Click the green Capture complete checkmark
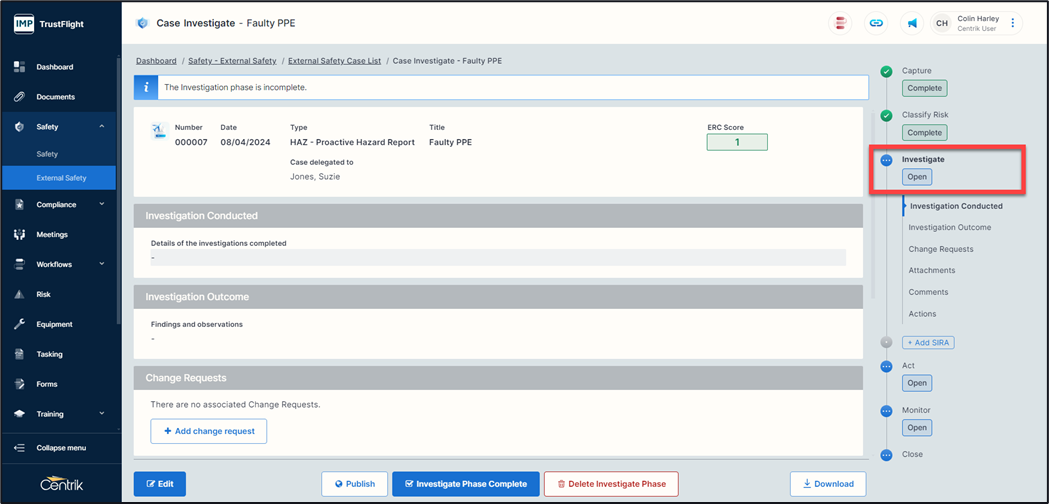The width and height of the screenshot is (1049, 504). point(886,72)
